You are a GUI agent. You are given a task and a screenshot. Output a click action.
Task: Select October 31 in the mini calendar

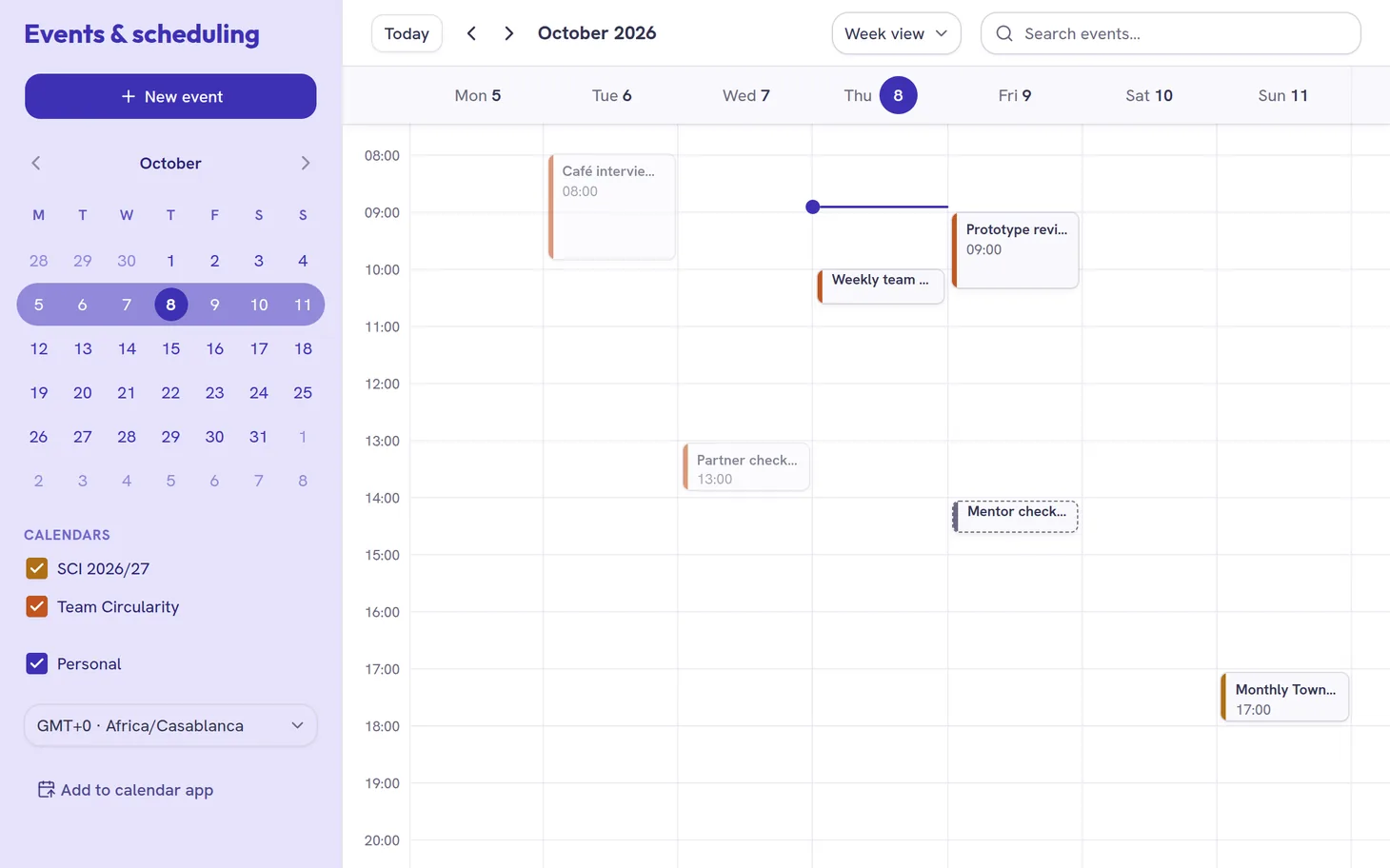[259, 436]
